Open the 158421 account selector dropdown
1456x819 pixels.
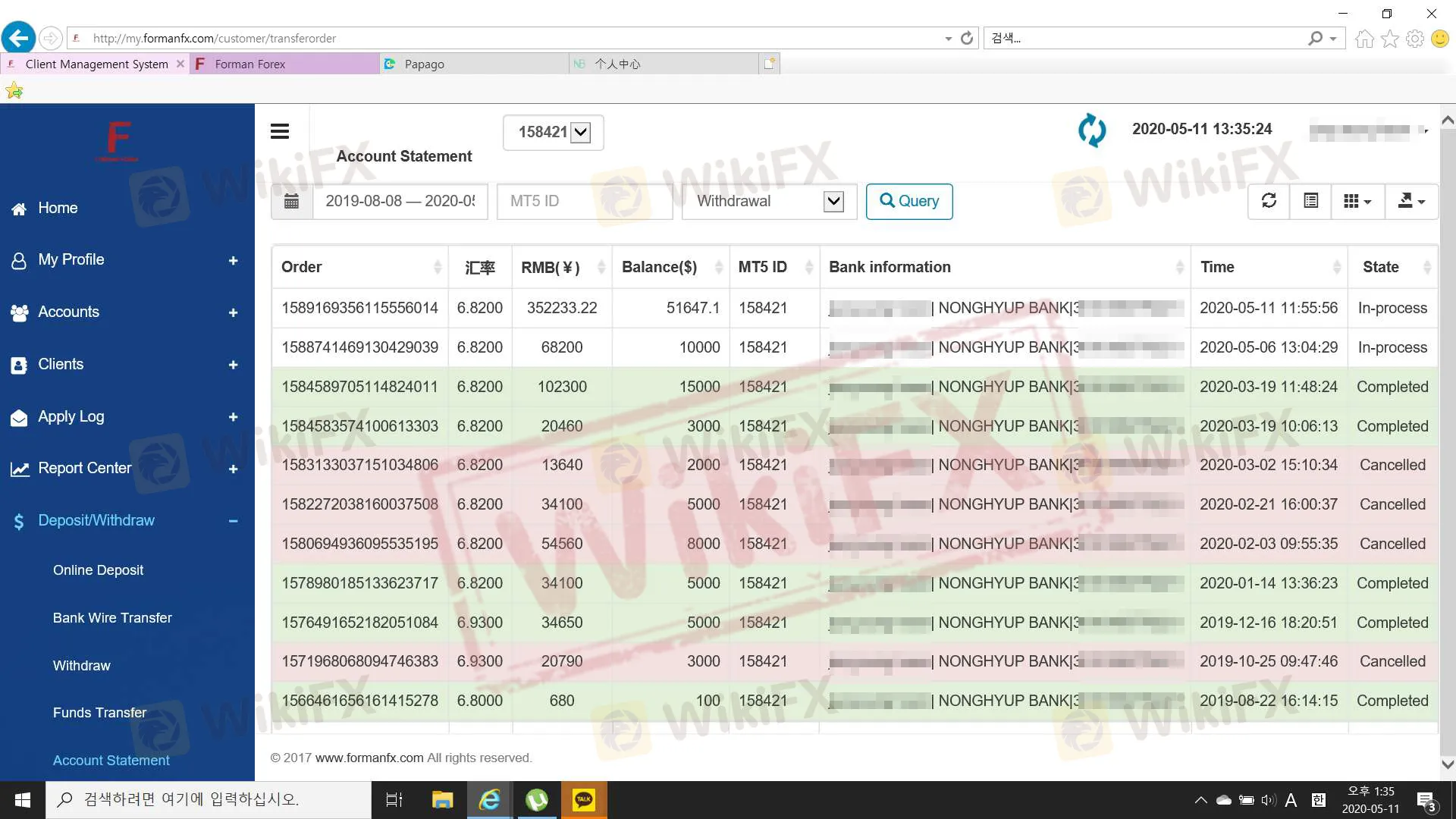click(x=554, y=133)
